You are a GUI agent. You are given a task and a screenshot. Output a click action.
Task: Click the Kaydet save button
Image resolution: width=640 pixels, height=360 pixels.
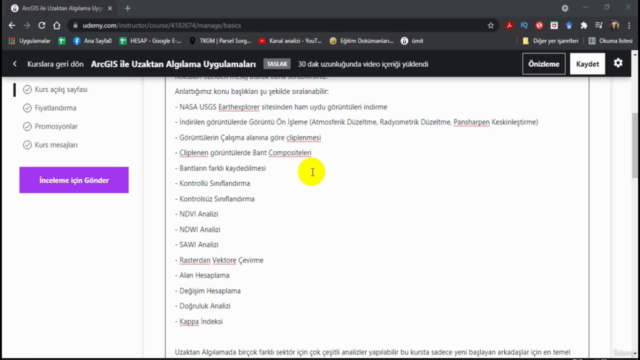pyautogui.click(x=587, y=64)
